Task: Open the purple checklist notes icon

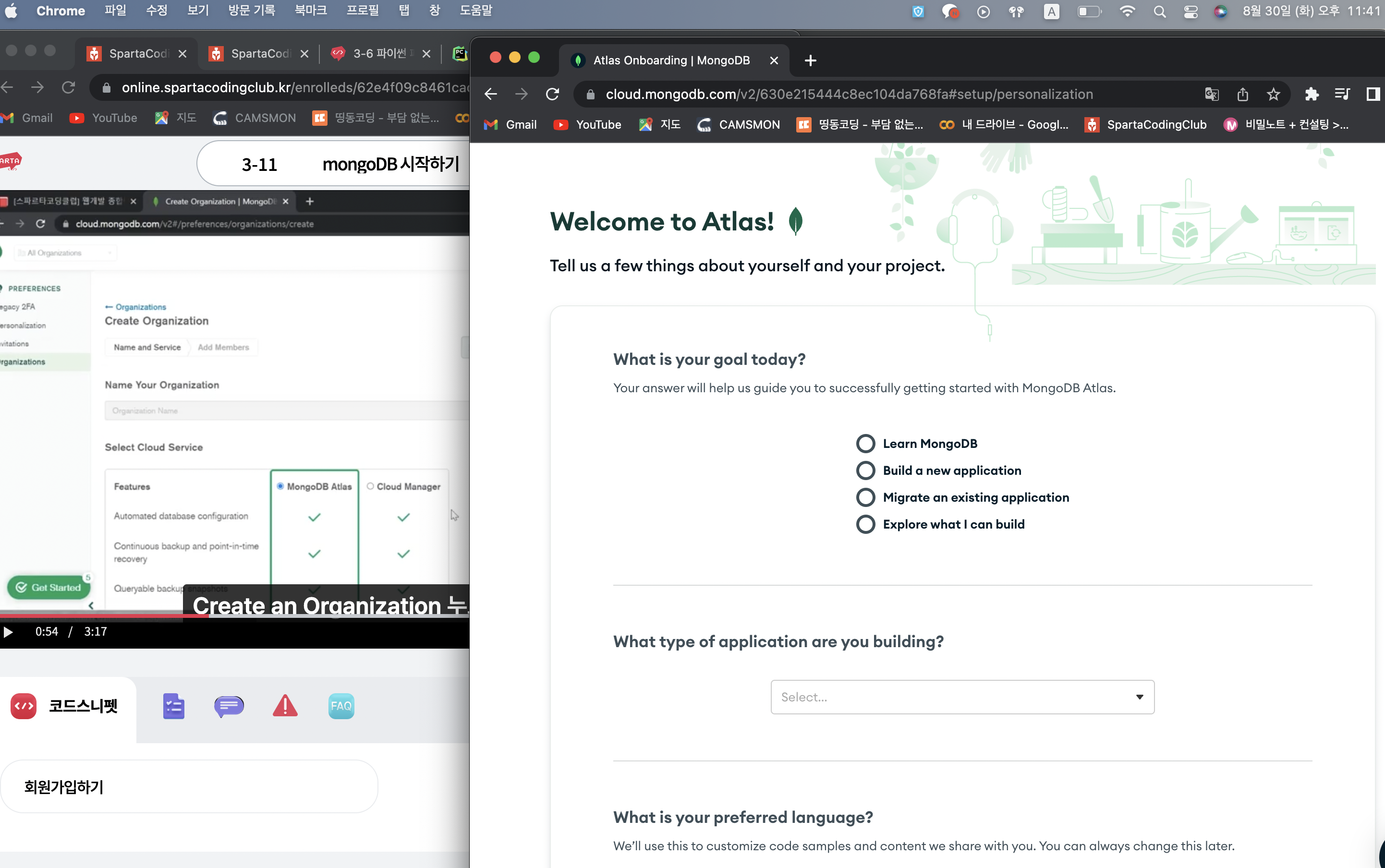Action: (x=173, y=706)
